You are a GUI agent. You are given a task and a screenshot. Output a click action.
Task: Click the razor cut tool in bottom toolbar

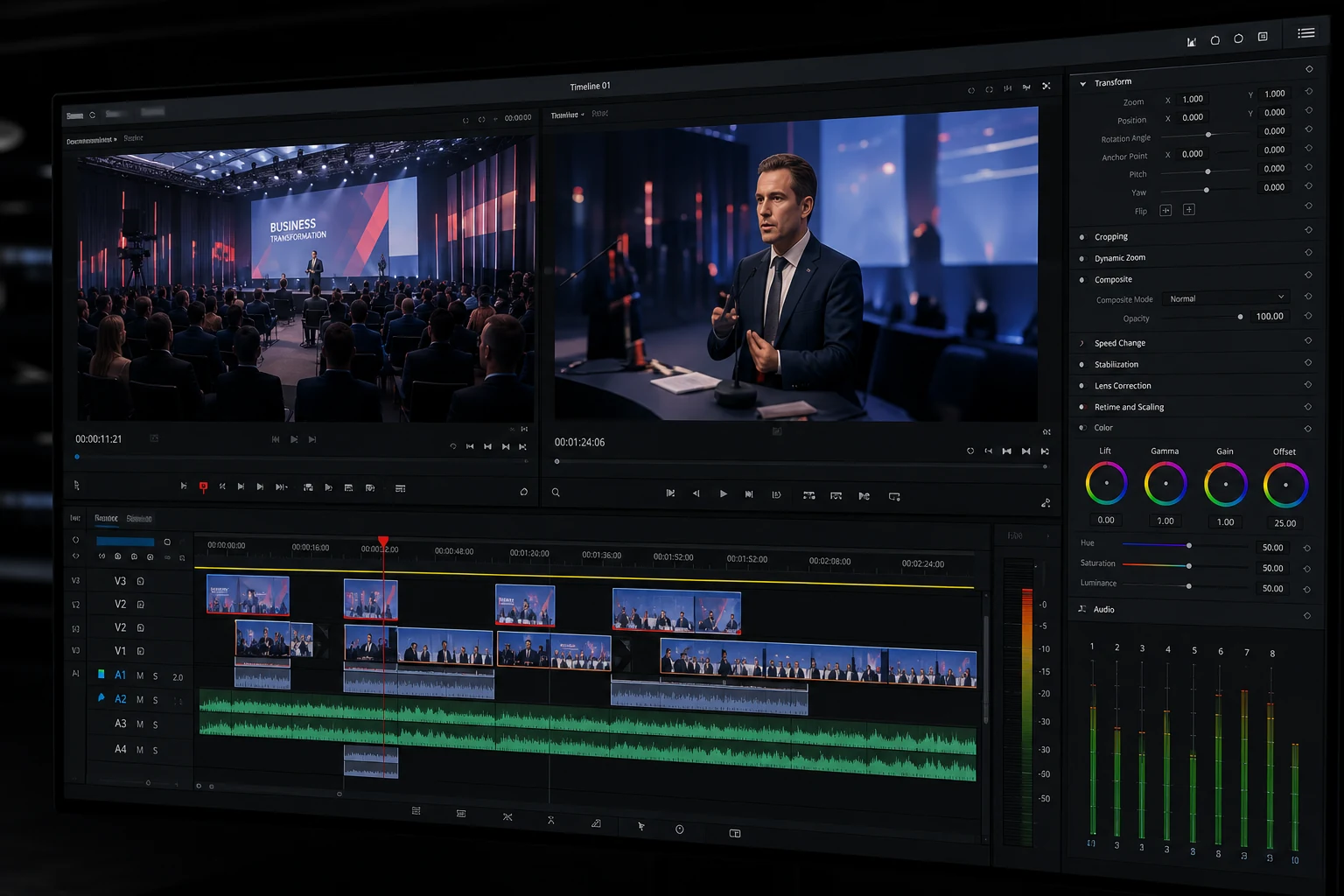[507, 817]
